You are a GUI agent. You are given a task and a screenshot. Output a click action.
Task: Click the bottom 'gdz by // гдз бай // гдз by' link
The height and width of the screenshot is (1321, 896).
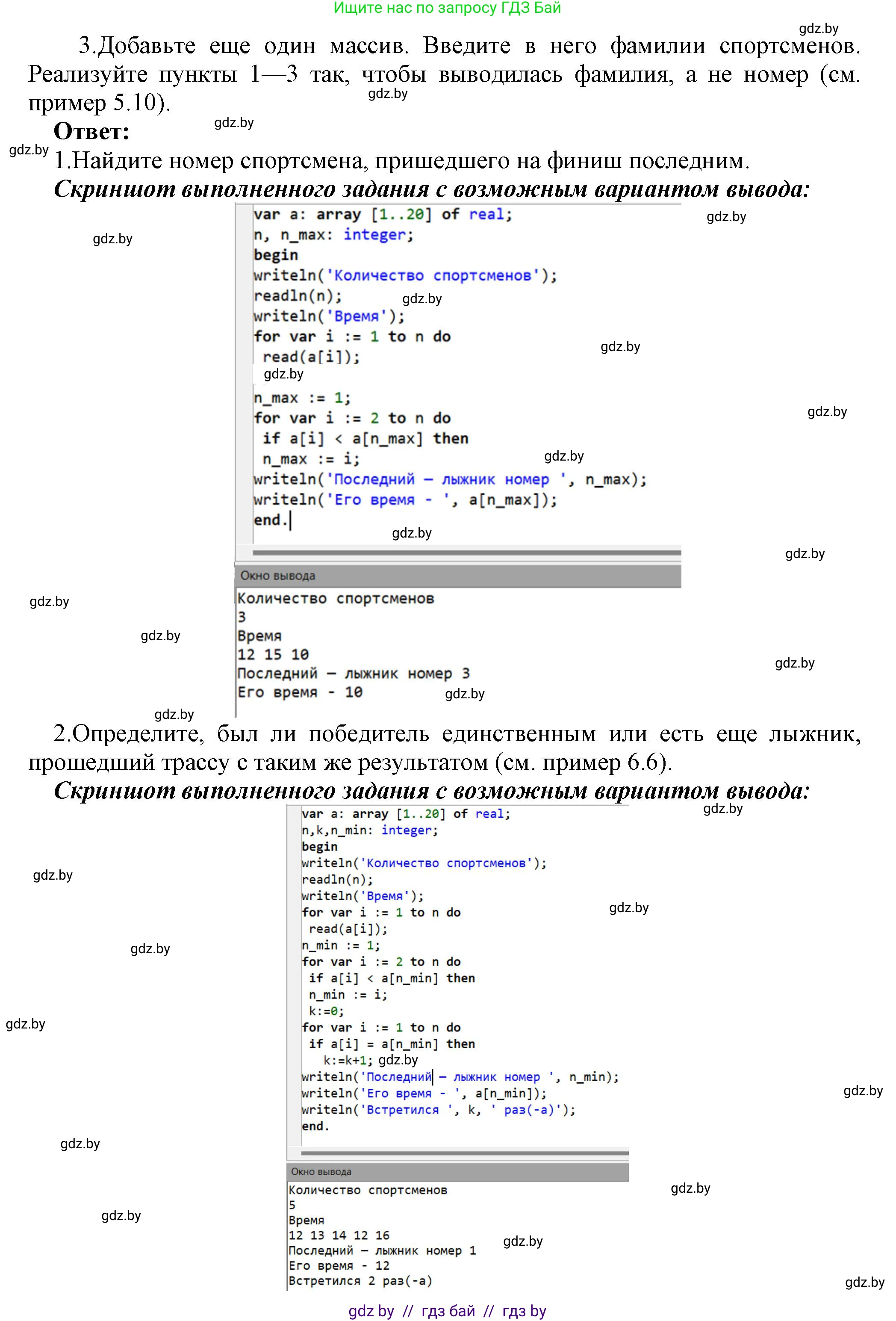point(447,1311)
